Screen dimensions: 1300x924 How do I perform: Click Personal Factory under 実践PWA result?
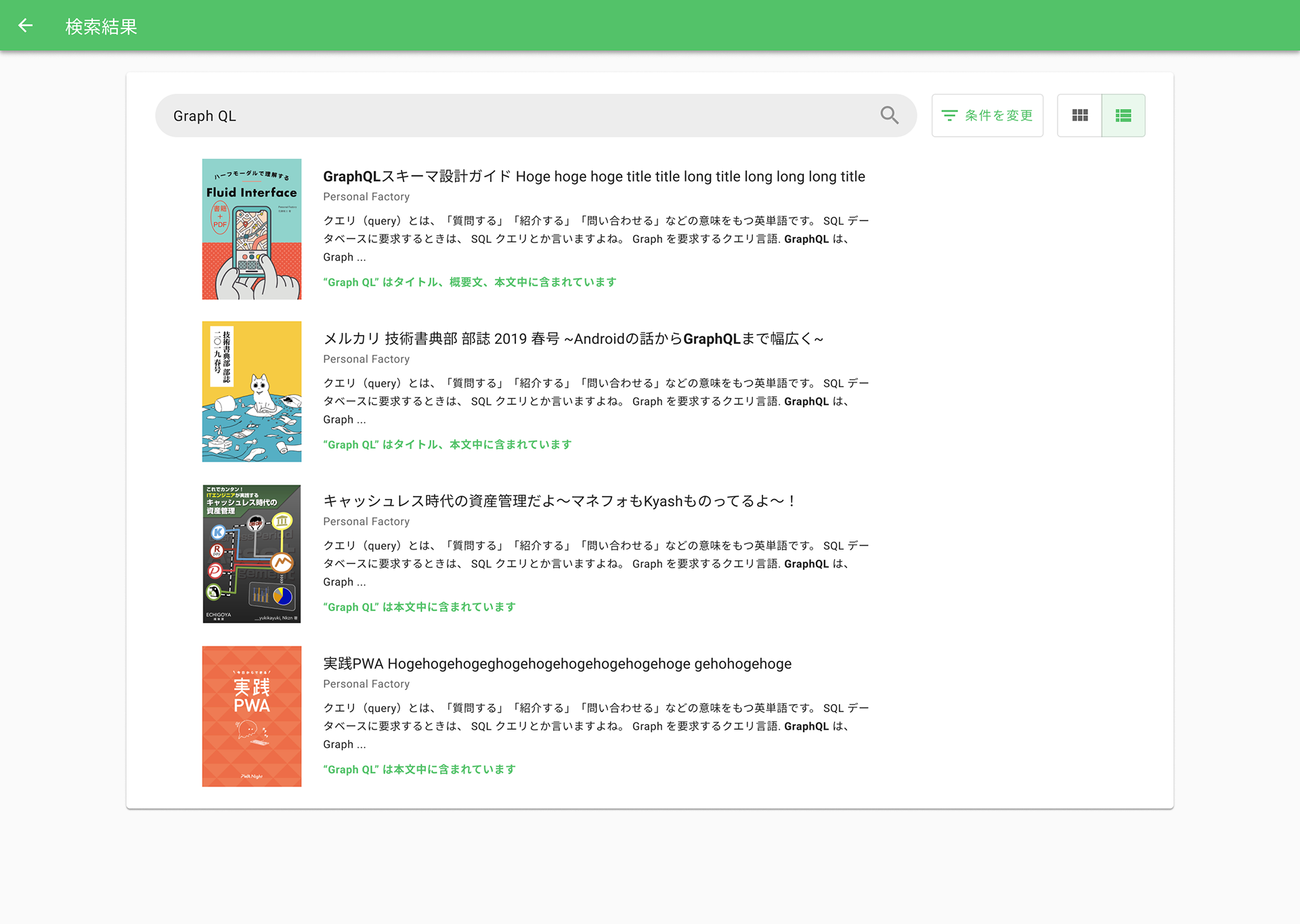point(366,684)
